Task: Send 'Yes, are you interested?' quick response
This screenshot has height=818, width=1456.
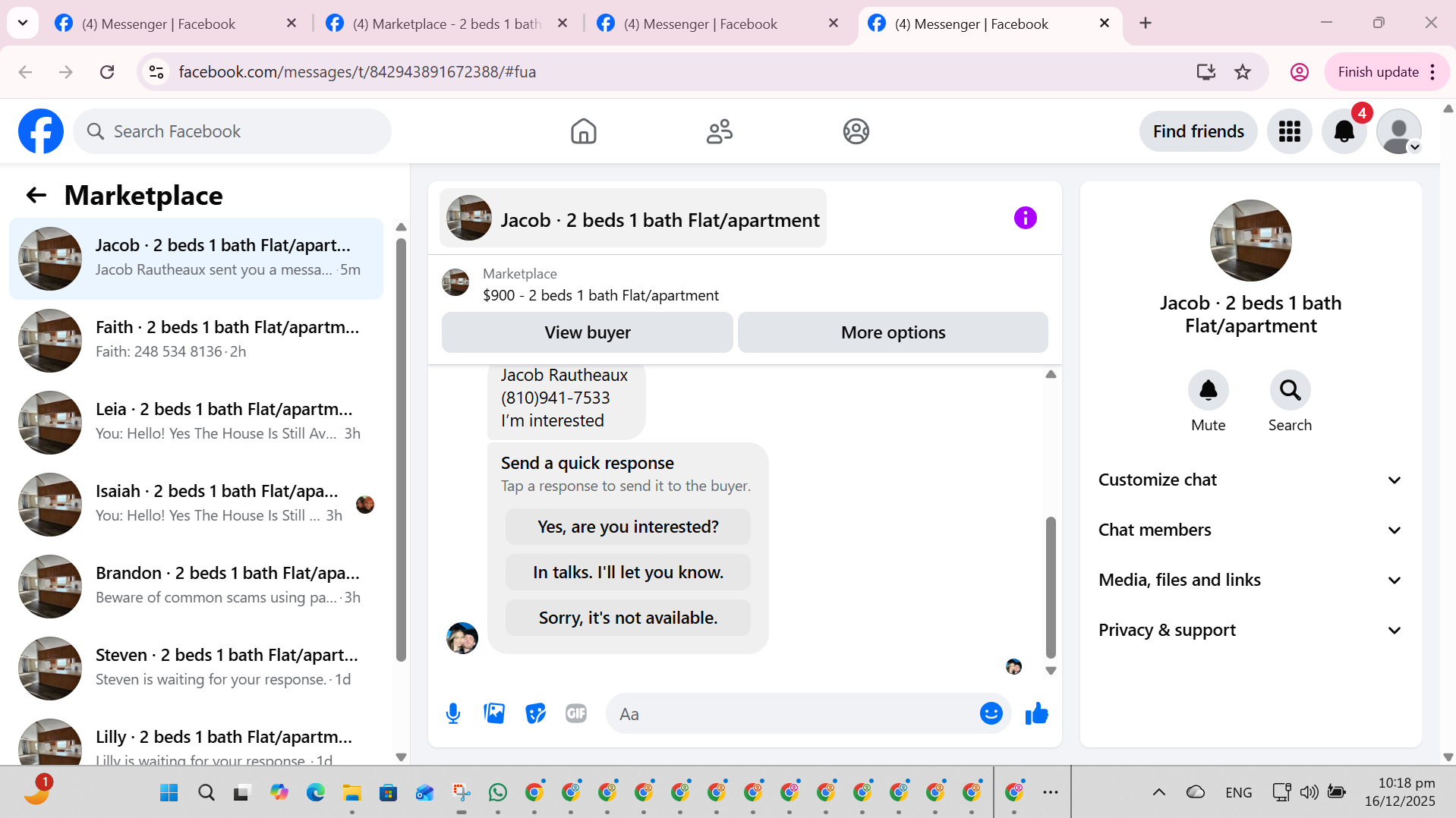Action: [628, 527]
